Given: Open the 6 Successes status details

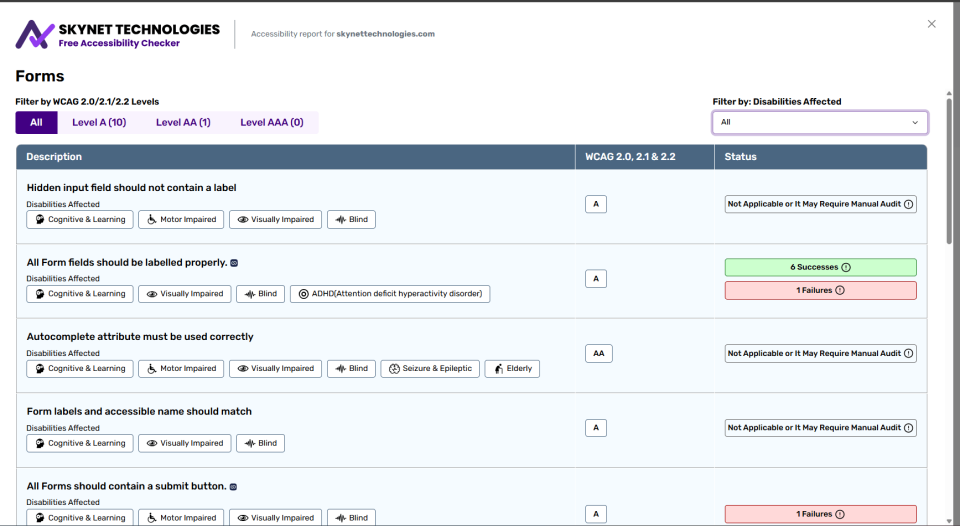Looking at the screenshot, I should click(820, 268).
